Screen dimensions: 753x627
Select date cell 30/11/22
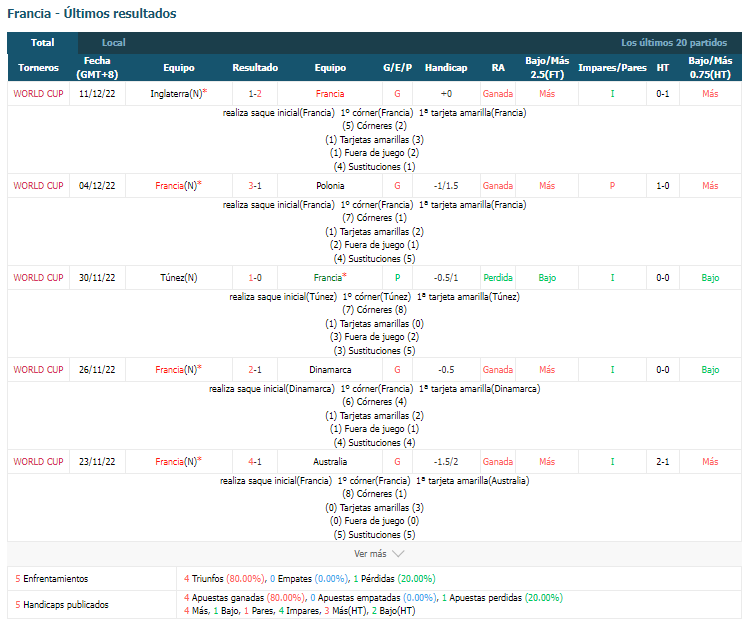(x=97, y=277)
